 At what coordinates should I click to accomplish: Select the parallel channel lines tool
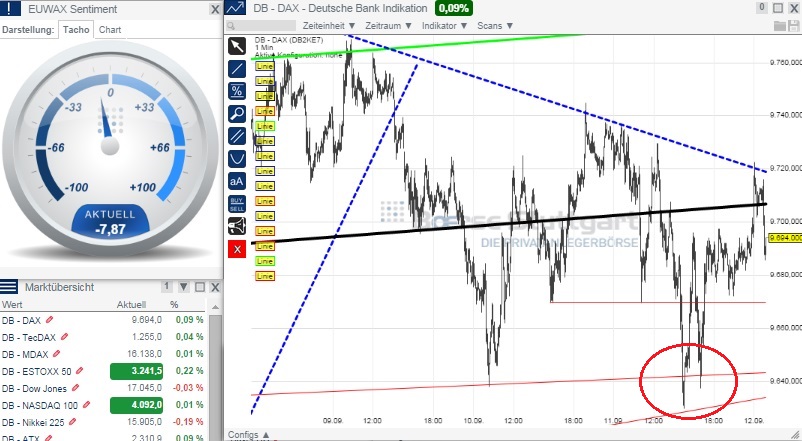click(237, 136)
